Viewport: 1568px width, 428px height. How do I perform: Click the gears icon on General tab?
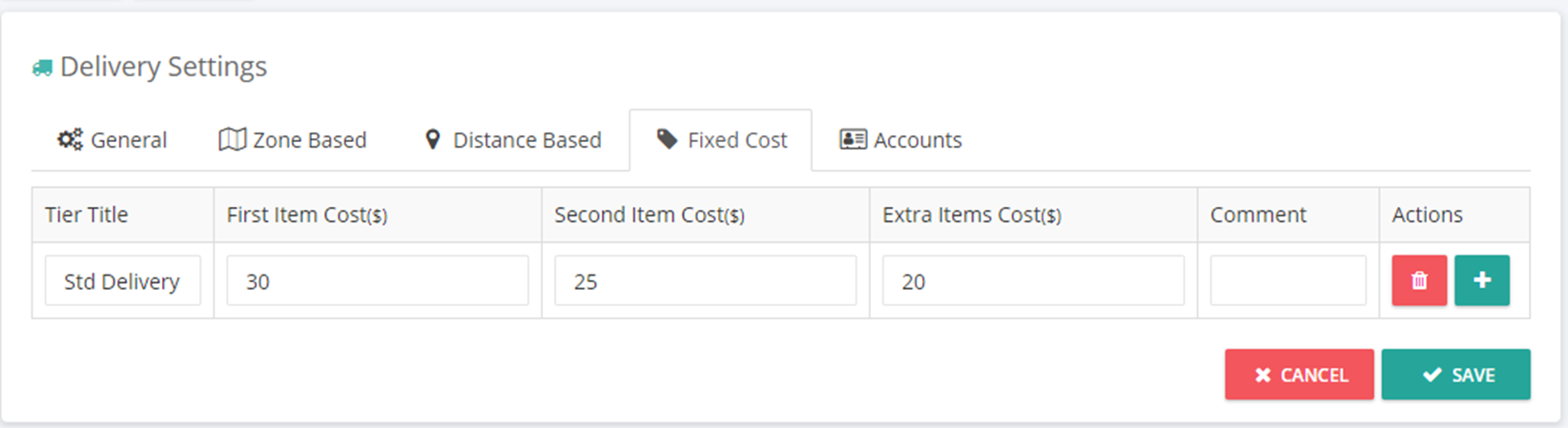point(70,139)
